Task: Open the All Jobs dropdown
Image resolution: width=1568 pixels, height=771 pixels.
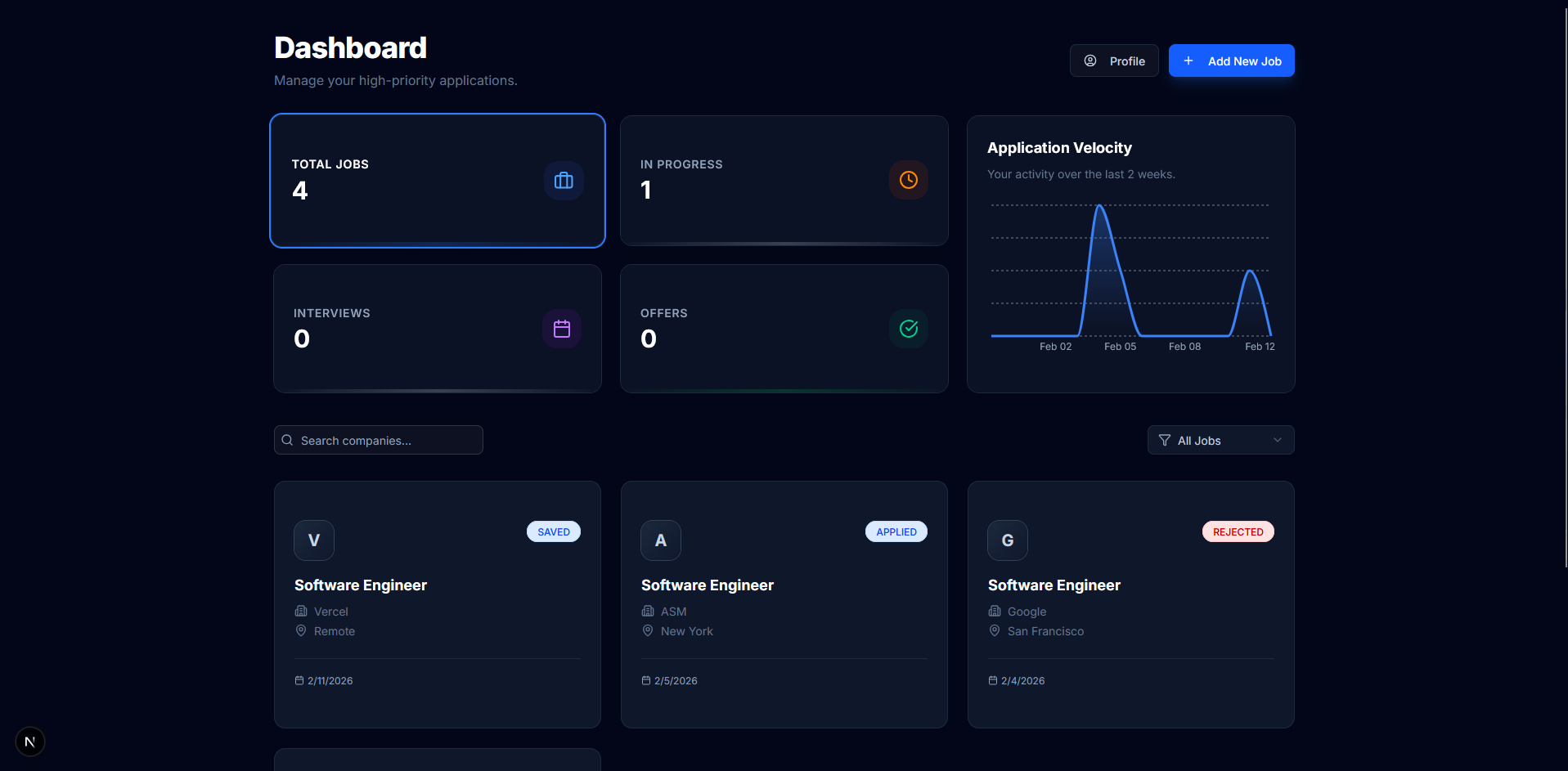Action: pos(1220,440)
